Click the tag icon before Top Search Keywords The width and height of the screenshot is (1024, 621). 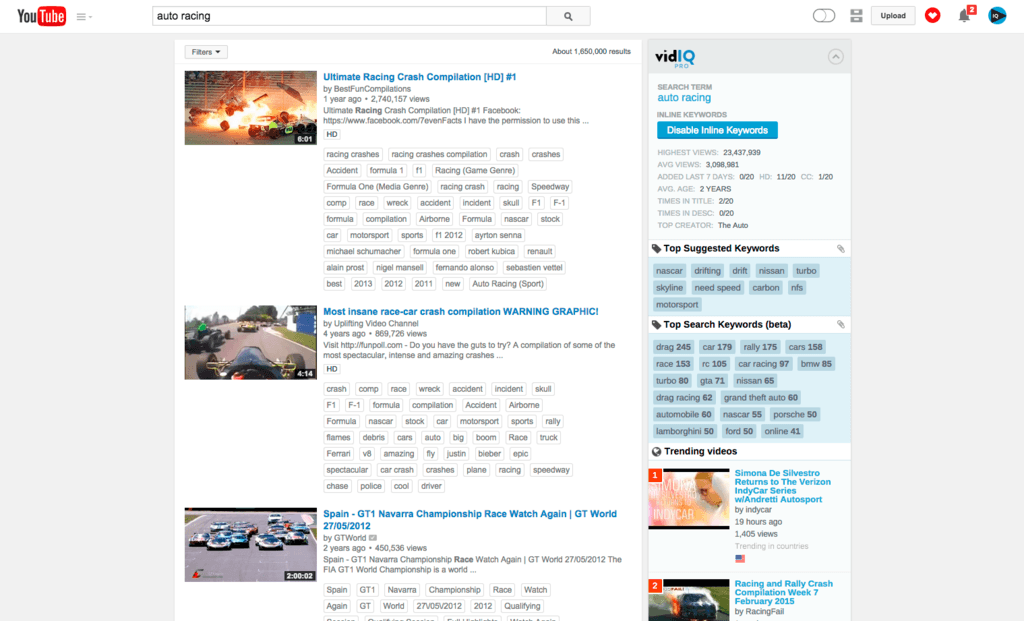656,325
